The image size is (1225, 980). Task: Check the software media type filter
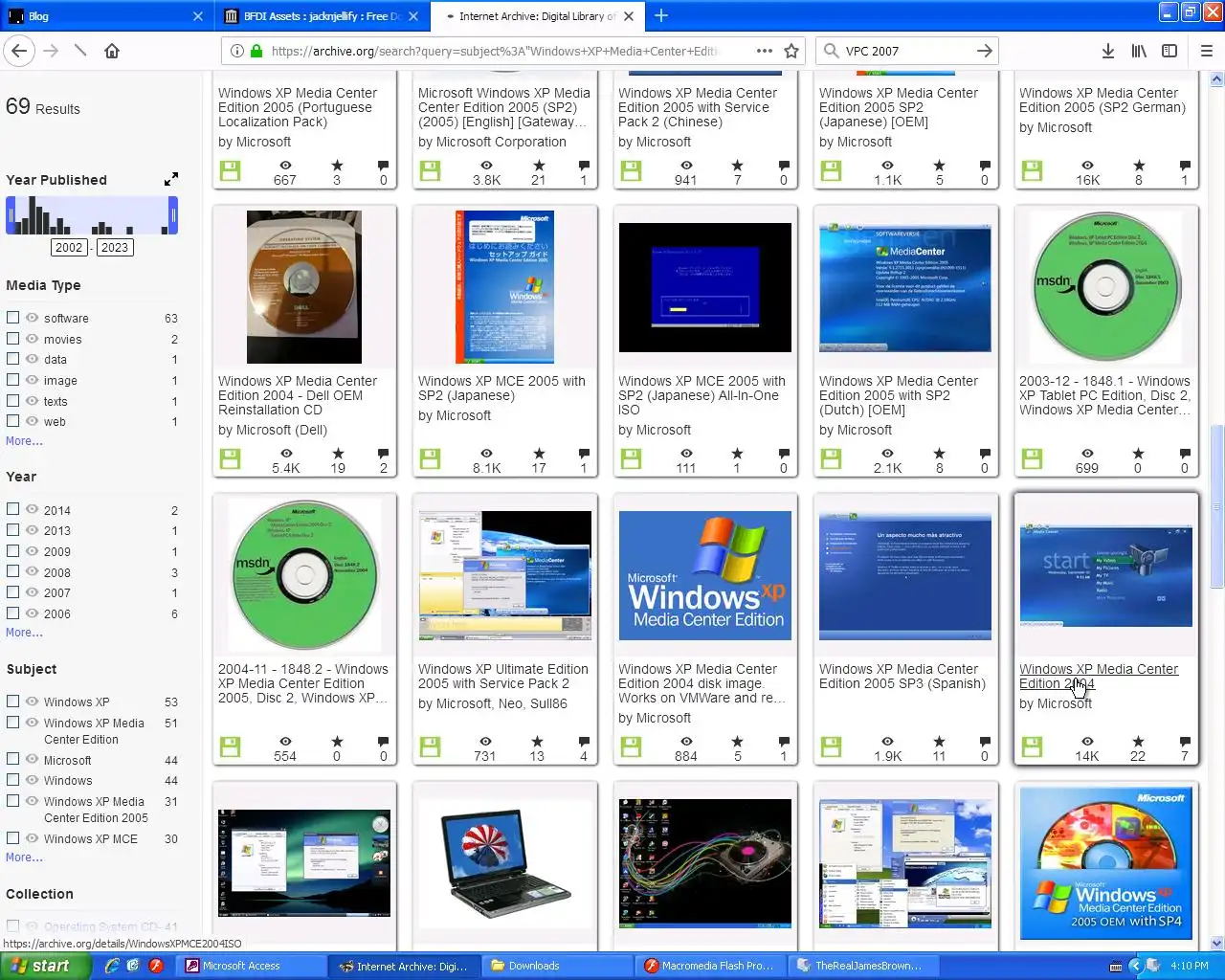(x=13, y=318)
